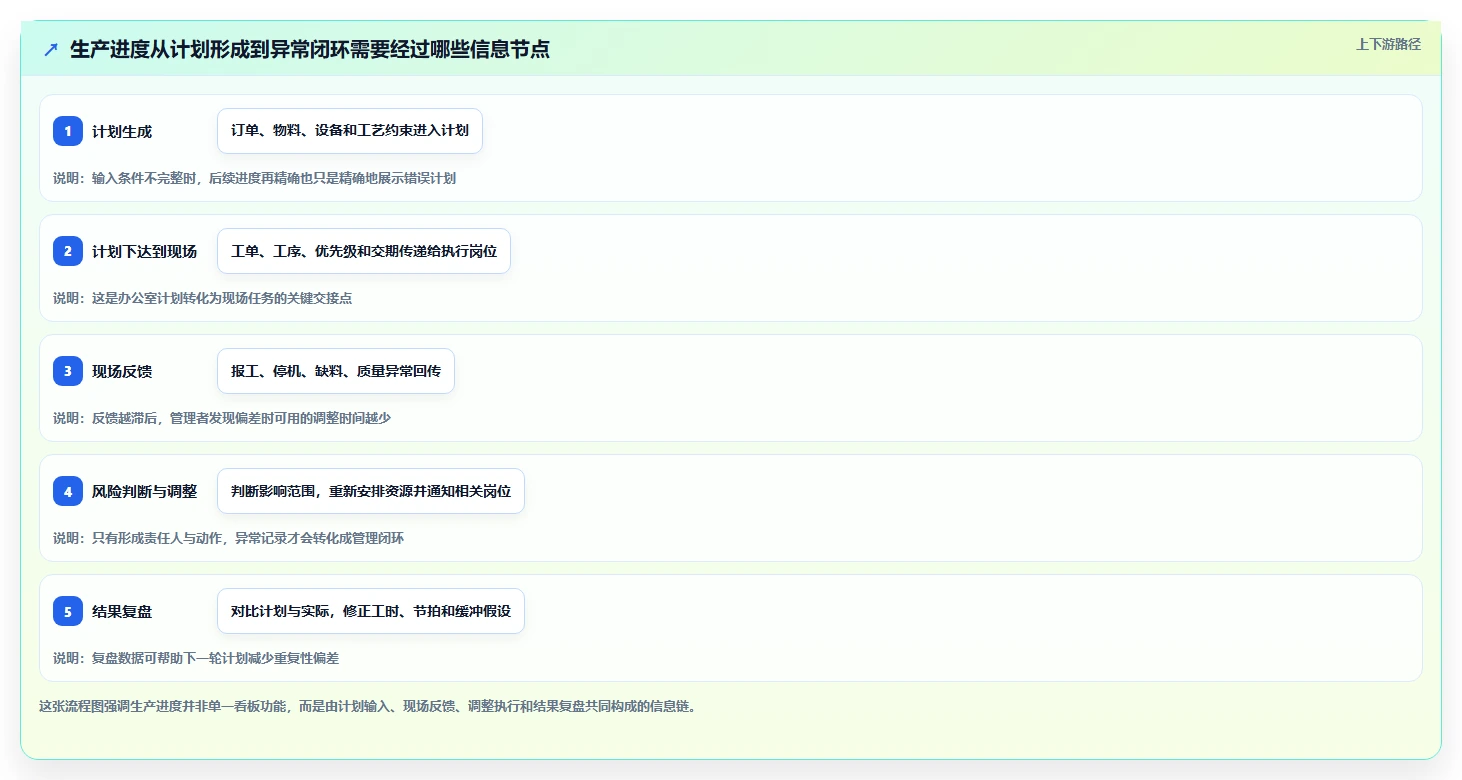Image resolution: width=1462 pixels, height=780 pixels.
Task: Click the note starting 说明:反馈越滞后
Action: (x=222, y=418)
